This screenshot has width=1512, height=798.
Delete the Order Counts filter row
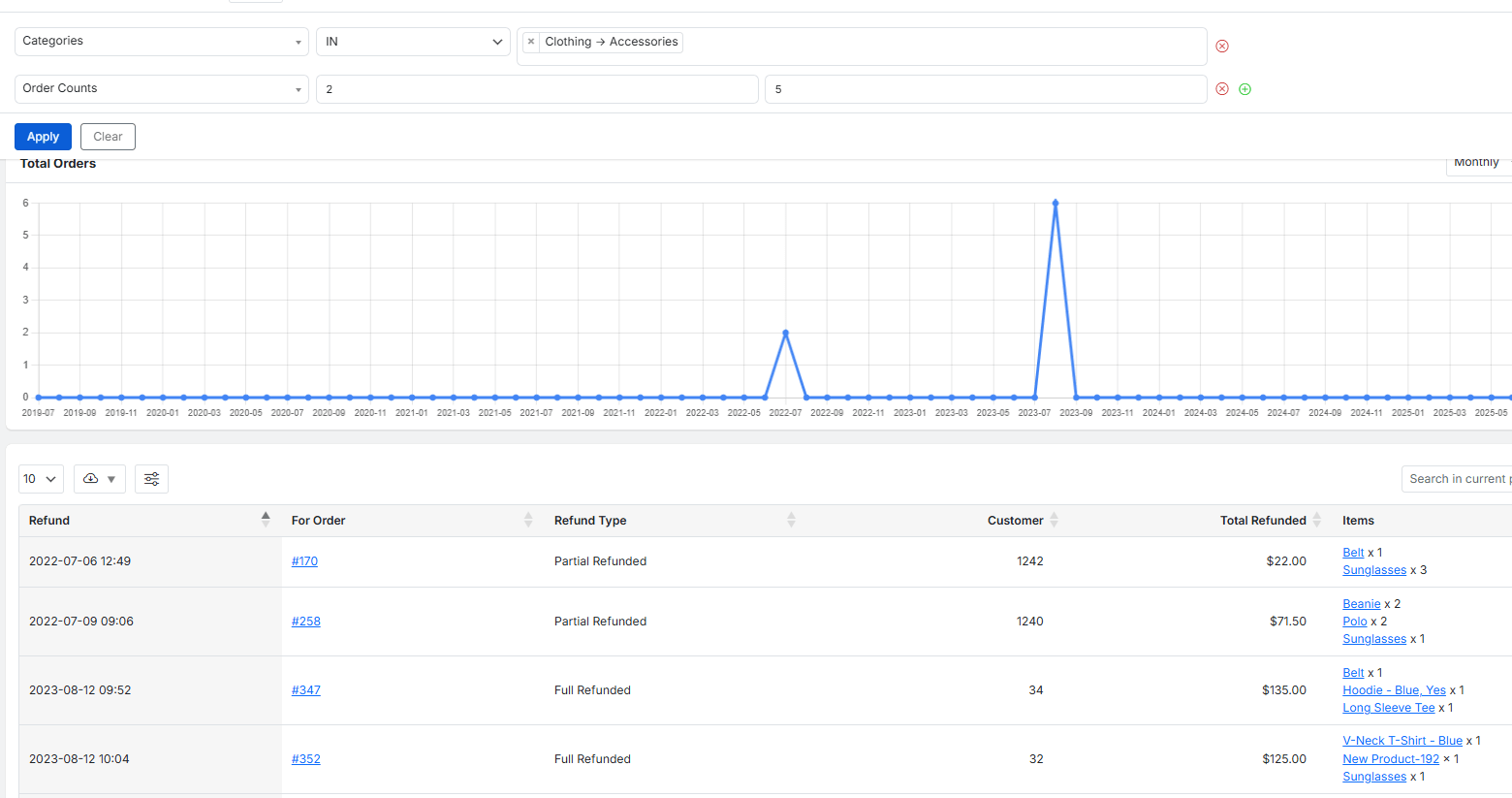pyautogui.click(x=1222, y=88)
